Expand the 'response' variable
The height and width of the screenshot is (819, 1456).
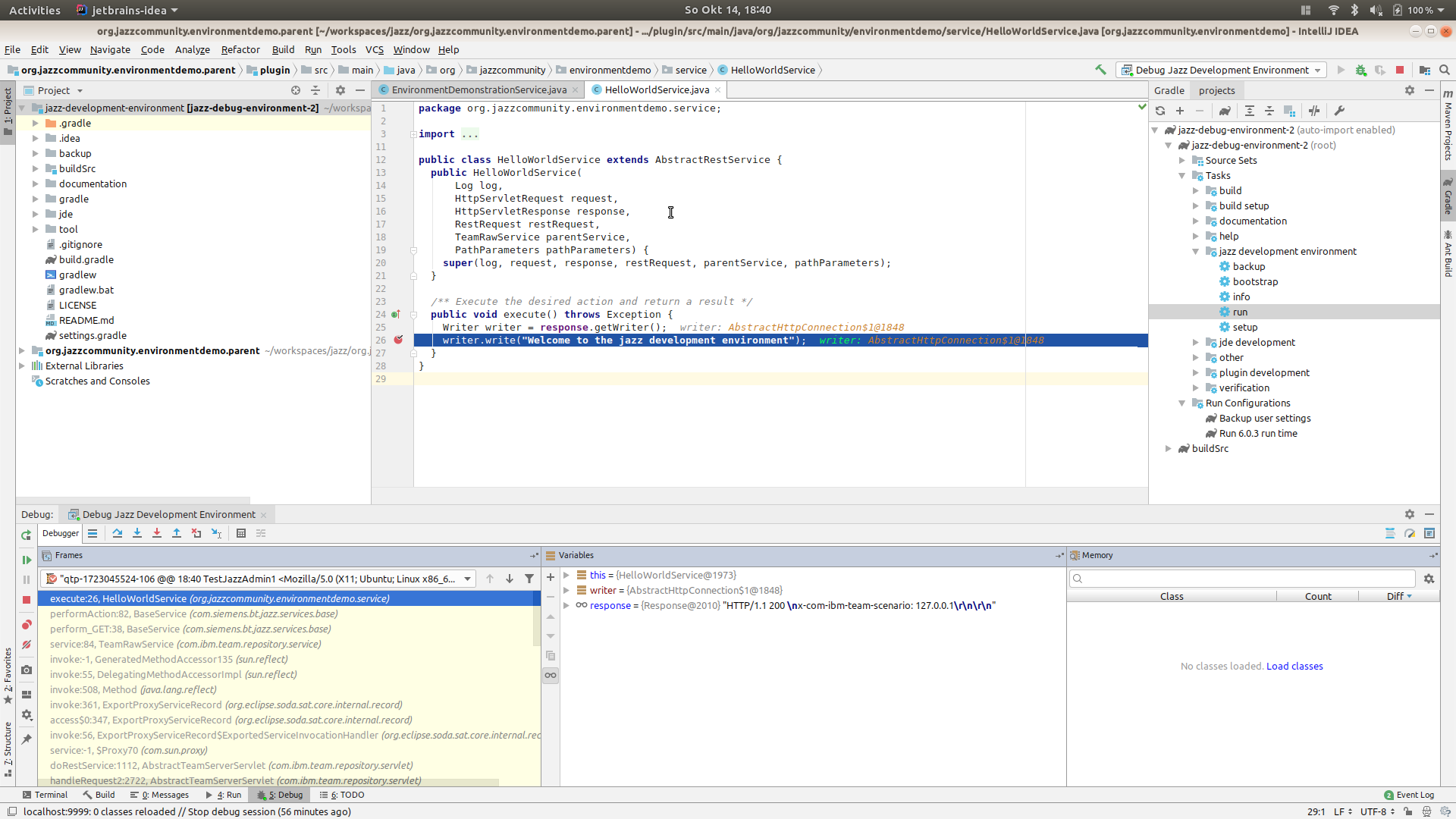click(566, 605)
